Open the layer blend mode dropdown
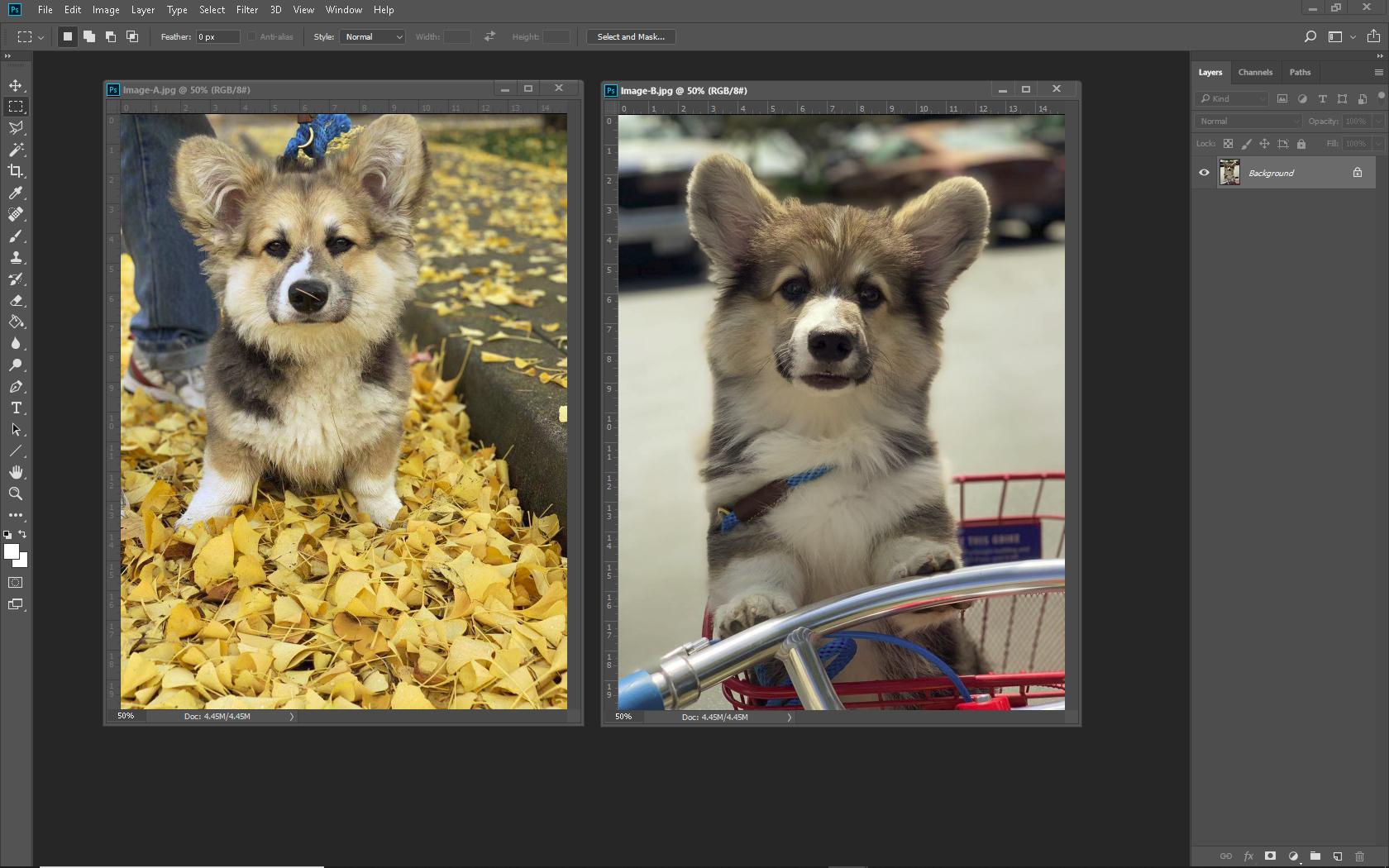 [1248, 121]
